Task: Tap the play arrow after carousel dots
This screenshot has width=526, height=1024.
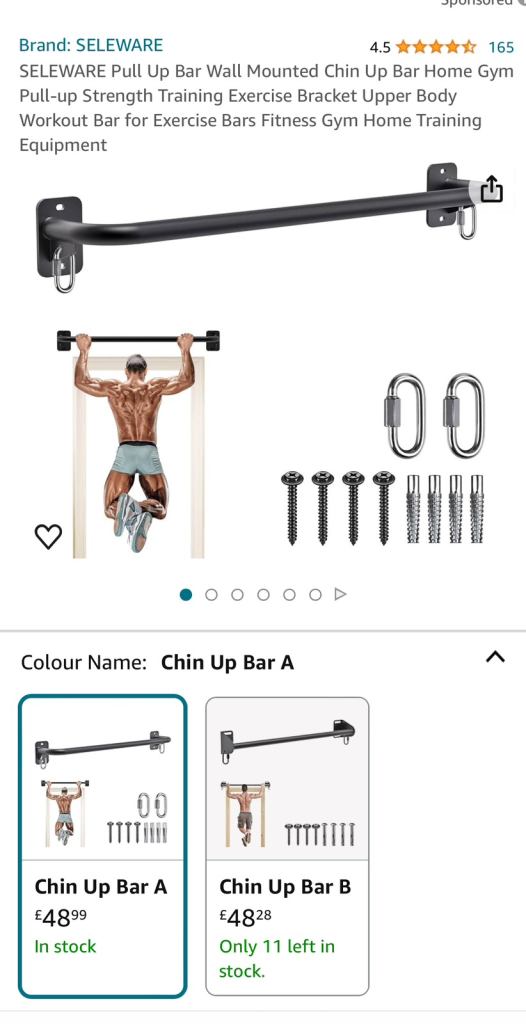Action: (340, 594)
